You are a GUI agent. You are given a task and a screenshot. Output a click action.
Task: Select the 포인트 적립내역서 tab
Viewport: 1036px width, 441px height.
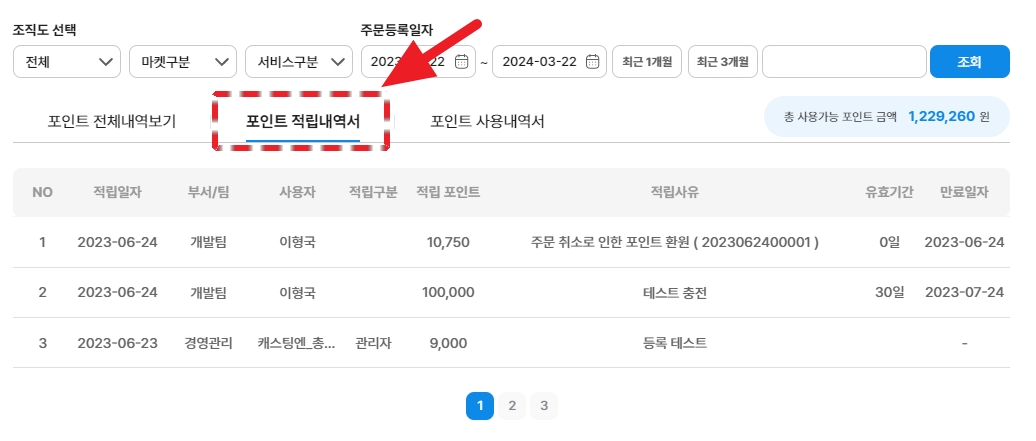pyautogui.click(x=302, y=122)
